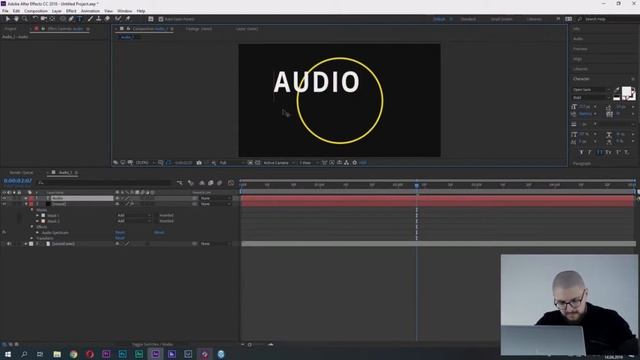640x360 pixels.
Task: Enable motion blur for the composition
Action: pyautogui.click(x=220, y=183)
